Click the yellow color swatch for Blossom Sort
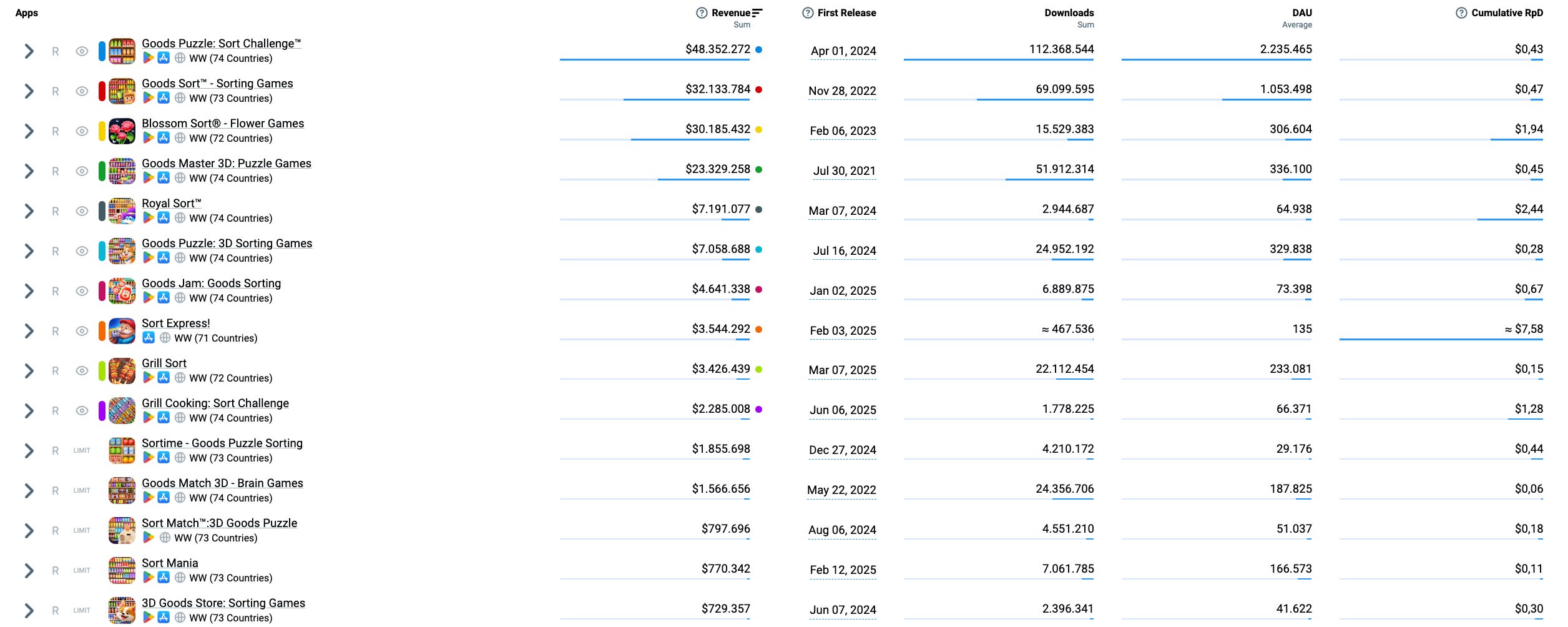 click(102, 131)
